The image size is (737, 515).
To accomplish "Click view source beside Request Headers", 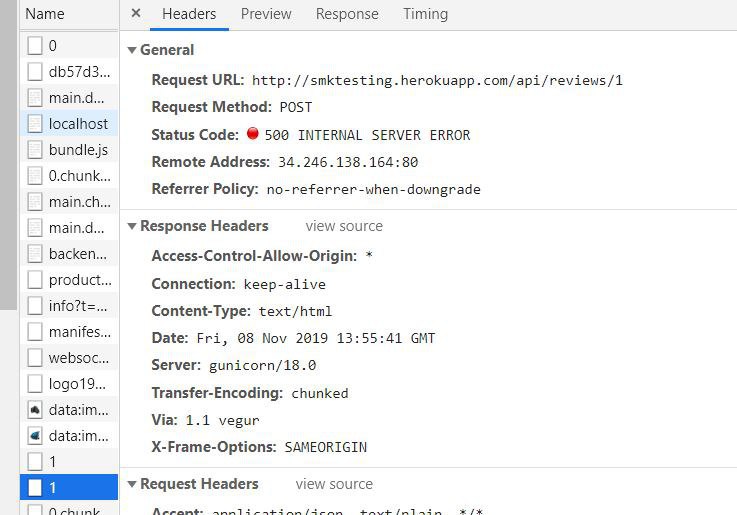I will coord(334,484).
